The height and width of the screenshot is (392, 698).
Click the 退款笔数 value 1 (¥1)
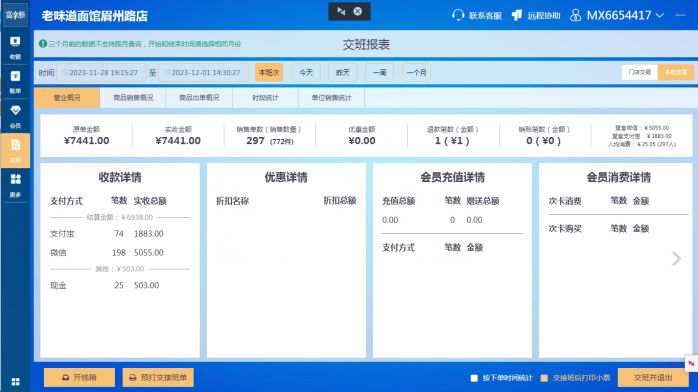[x=452, y=141]
